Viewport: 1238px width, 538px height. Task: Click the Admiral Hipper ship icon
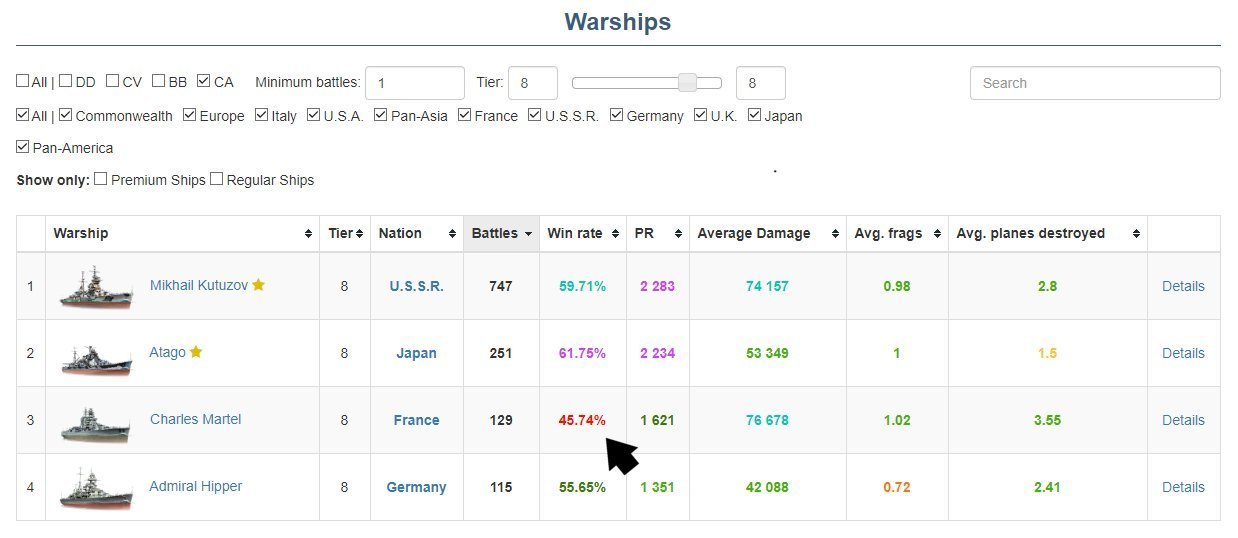click(95, 488)
